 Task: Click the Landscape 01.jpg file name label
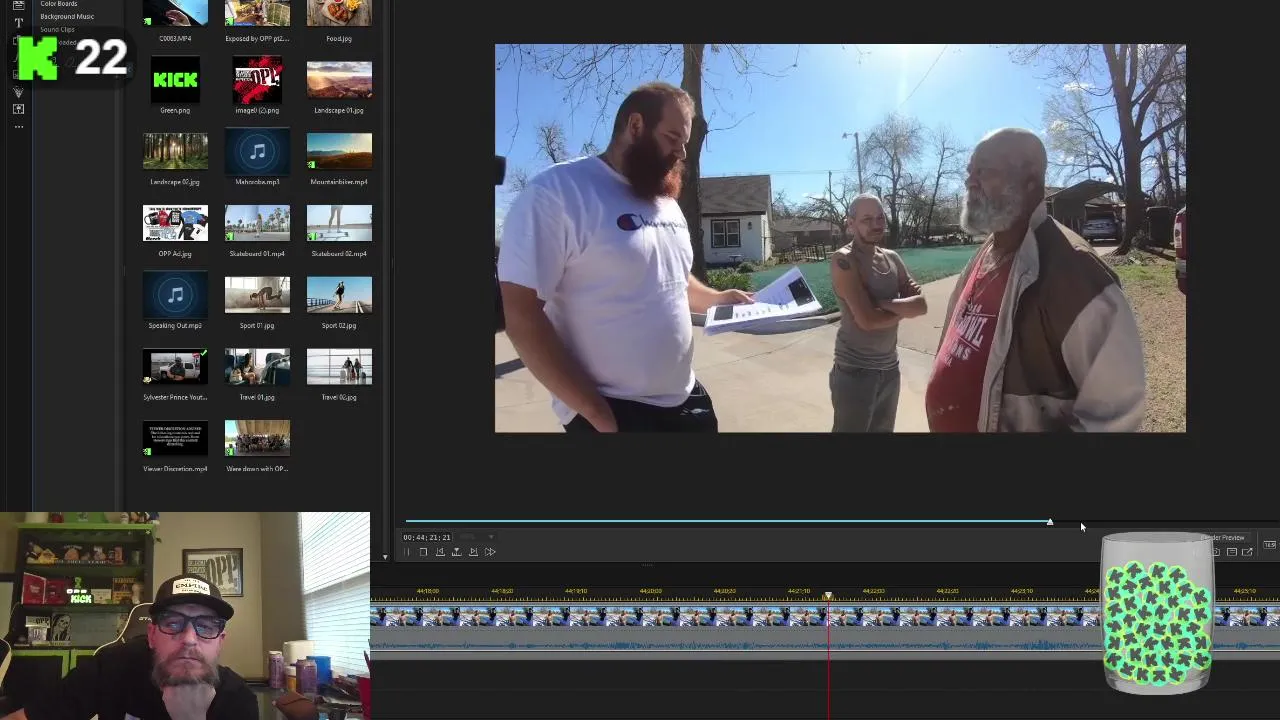[x=339, y=110]
